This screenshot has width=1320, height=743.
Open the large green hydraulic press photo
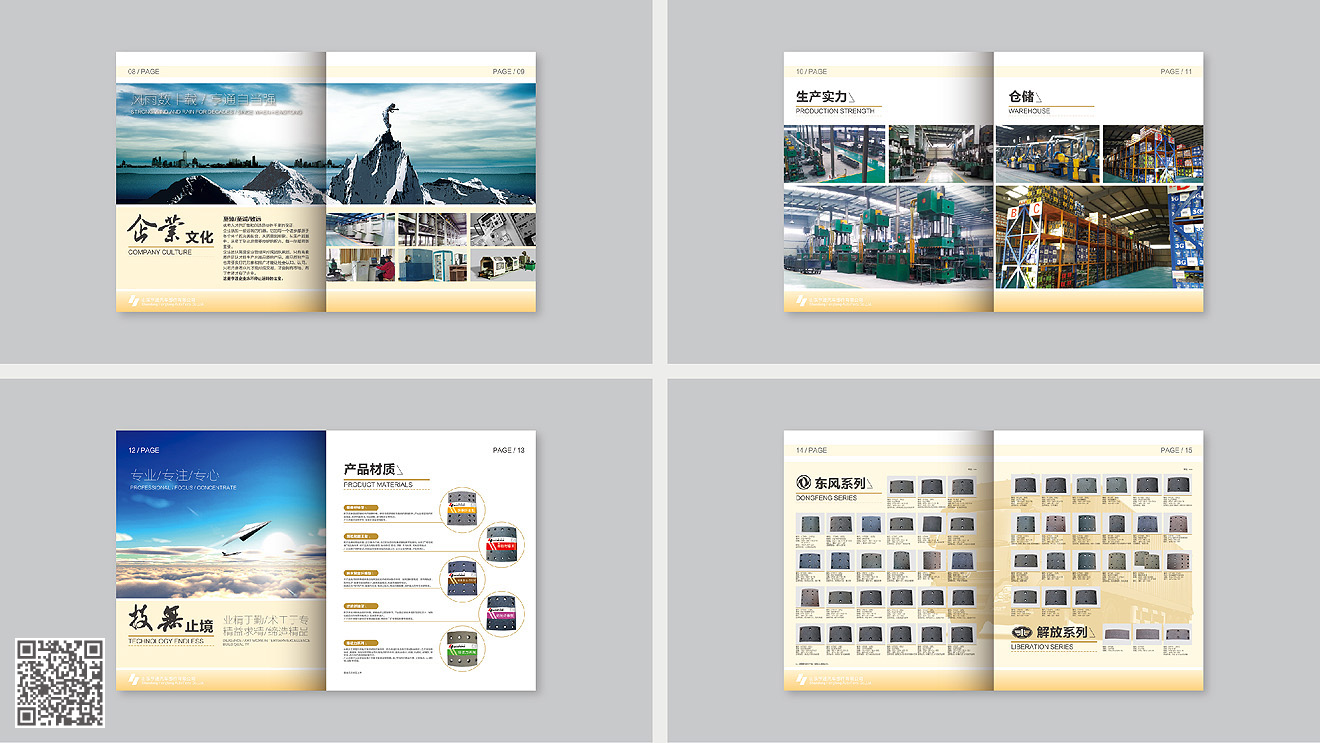pyautogui.click(x=888, y=236)
